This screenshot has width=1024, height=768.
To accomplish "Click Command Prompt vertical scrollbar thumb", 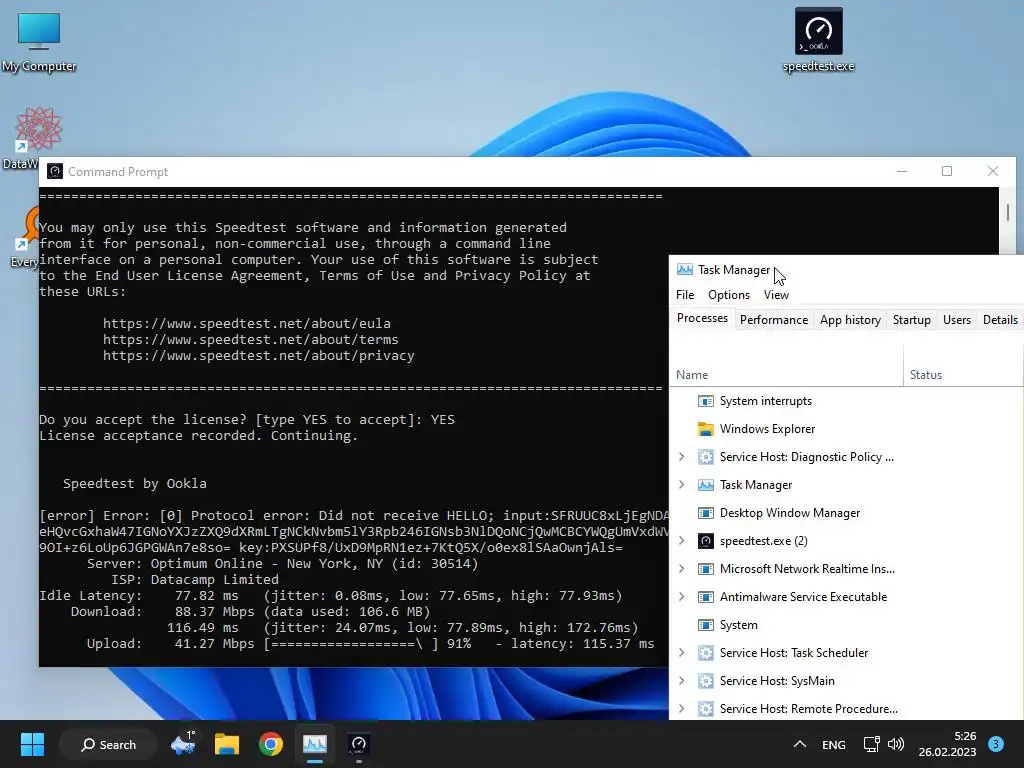I will 1008,212.
